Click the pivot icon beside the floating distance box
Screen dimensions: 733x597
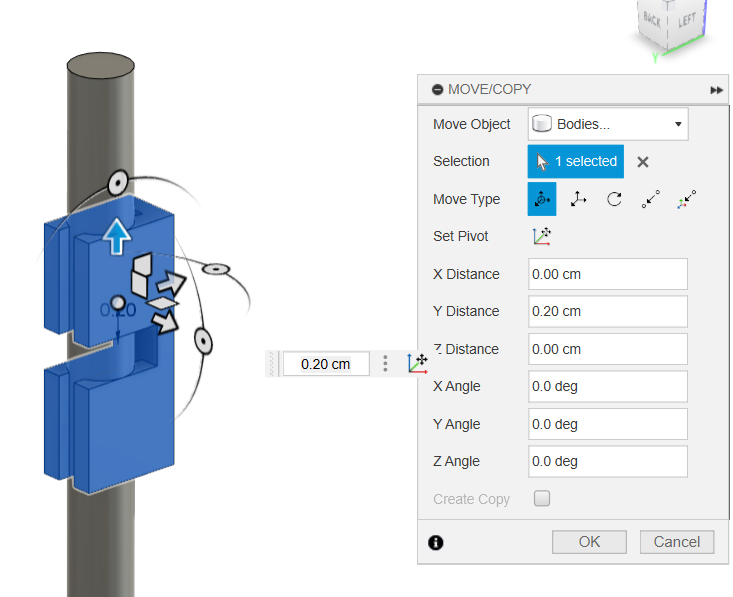click(x=417, y=364)
